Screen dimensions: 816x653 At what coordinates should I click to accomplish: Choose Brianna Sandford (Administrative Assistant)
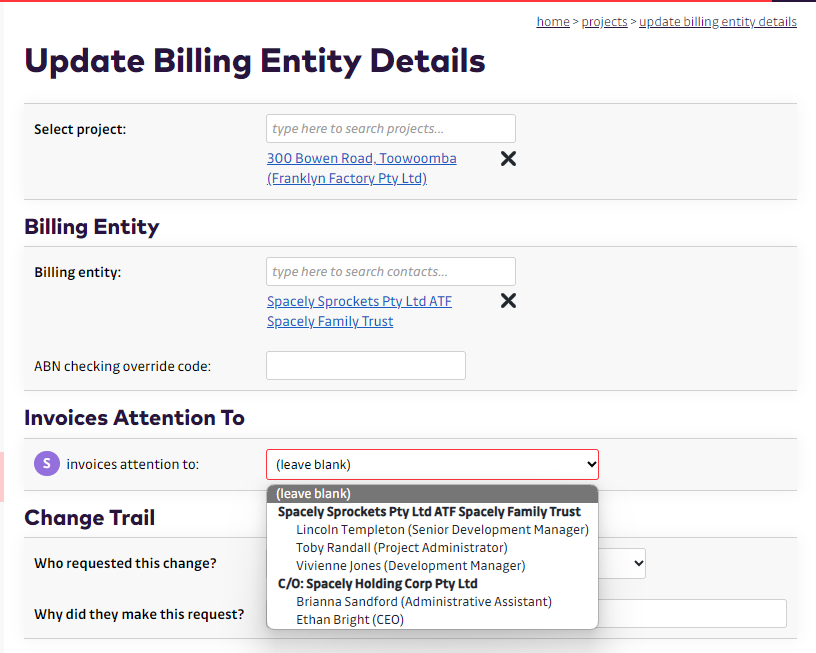(x=424, y=601)
